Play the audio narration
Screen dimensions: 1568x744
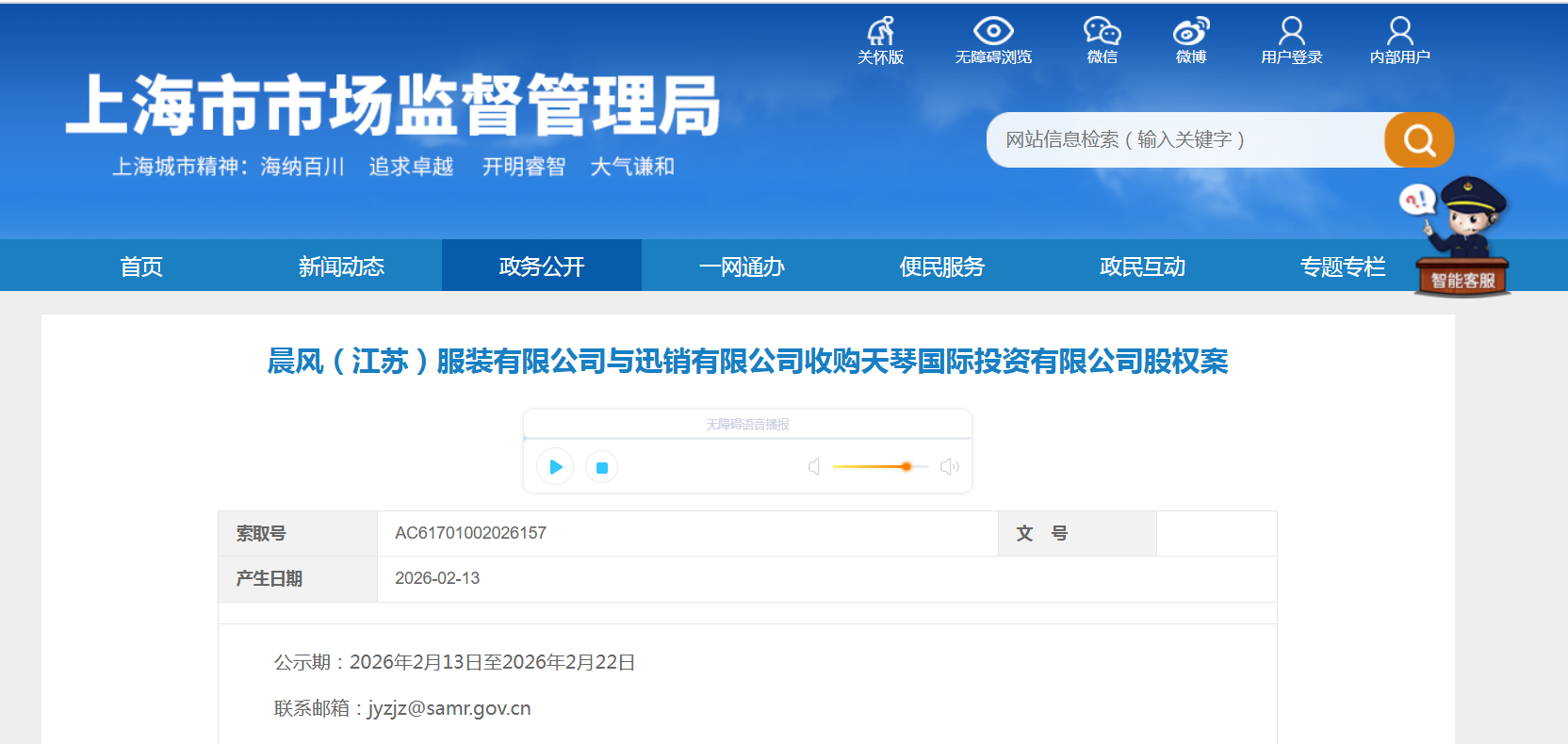click(x=555, y=467)
